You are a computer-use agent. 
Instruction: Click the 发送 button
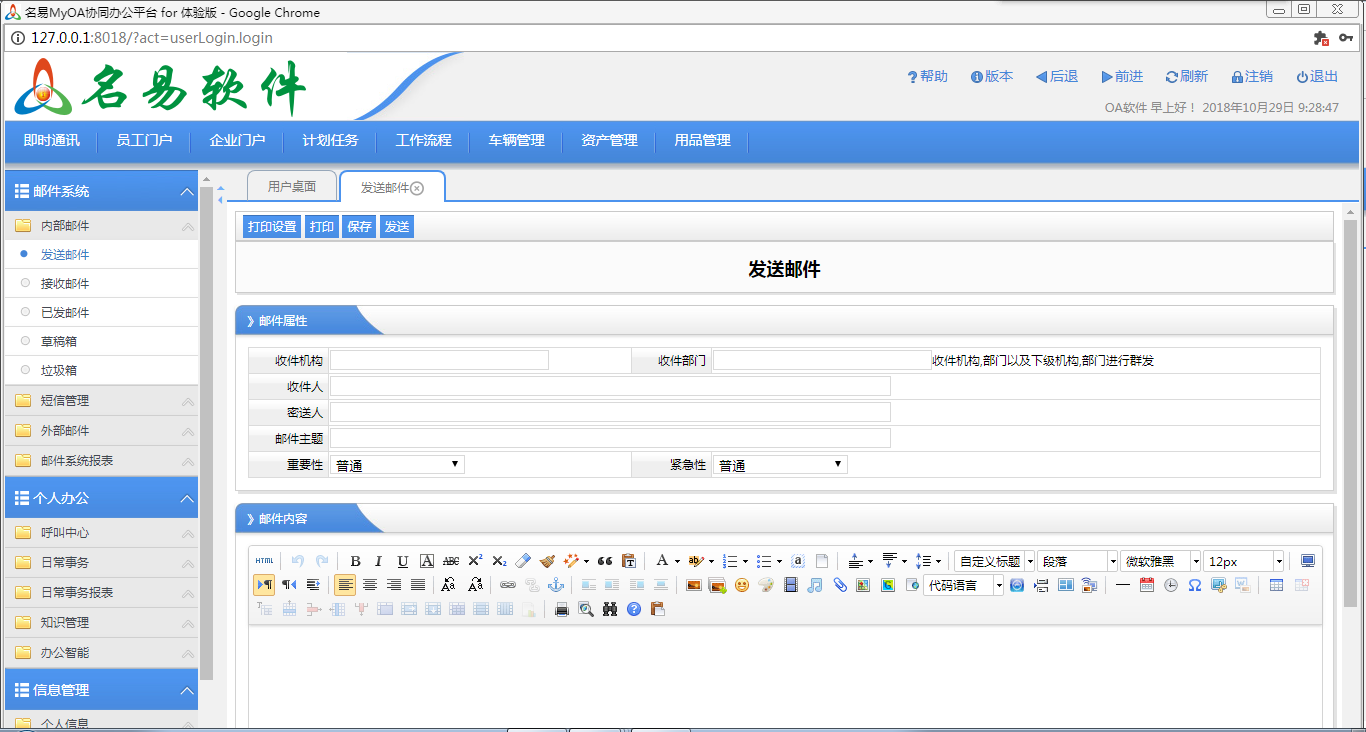[397, 227]
